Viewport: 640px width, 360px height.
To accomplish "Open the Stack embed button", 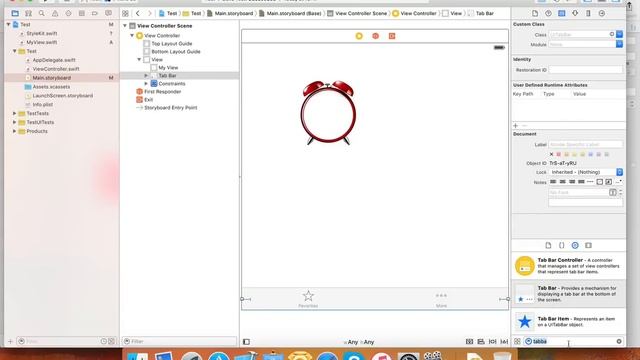I will (469, 342).
